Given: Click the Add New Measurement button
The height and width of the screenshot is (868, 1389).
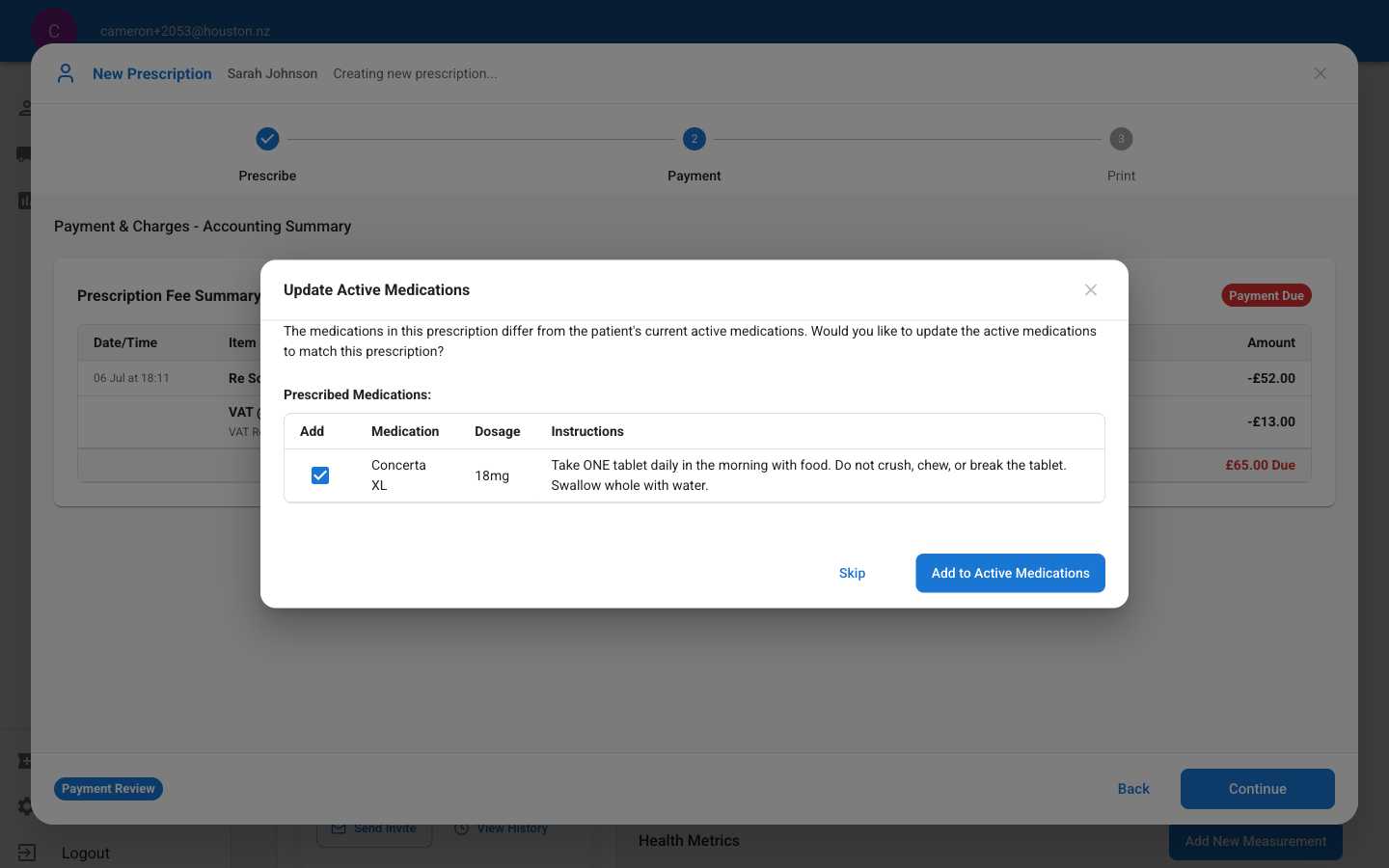Looking at the screenshot, I should (1256, 841).
